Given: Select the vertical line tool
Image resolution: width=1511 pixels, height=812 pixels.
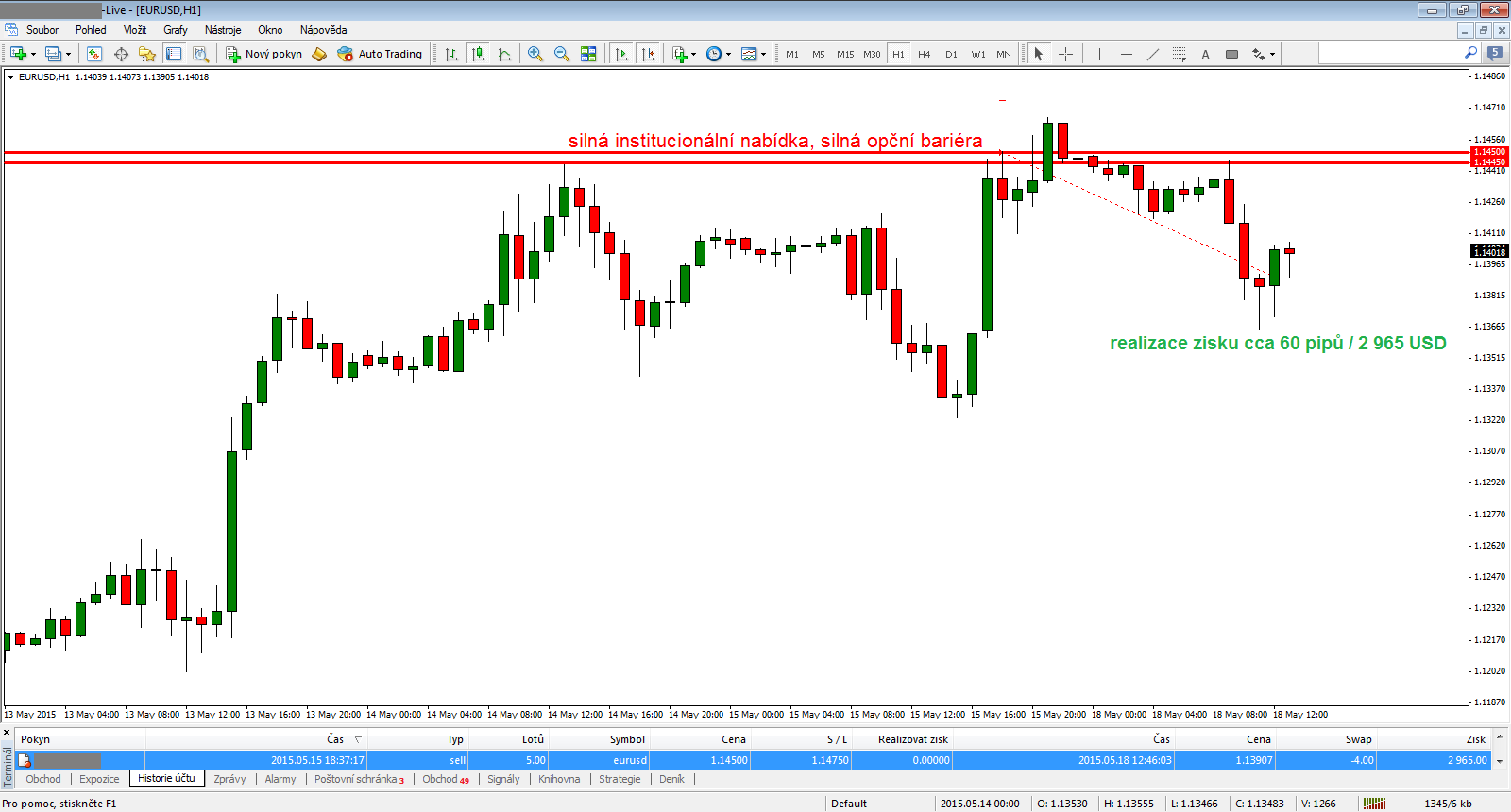Looking at the screenshot, I should point(1099,54).
